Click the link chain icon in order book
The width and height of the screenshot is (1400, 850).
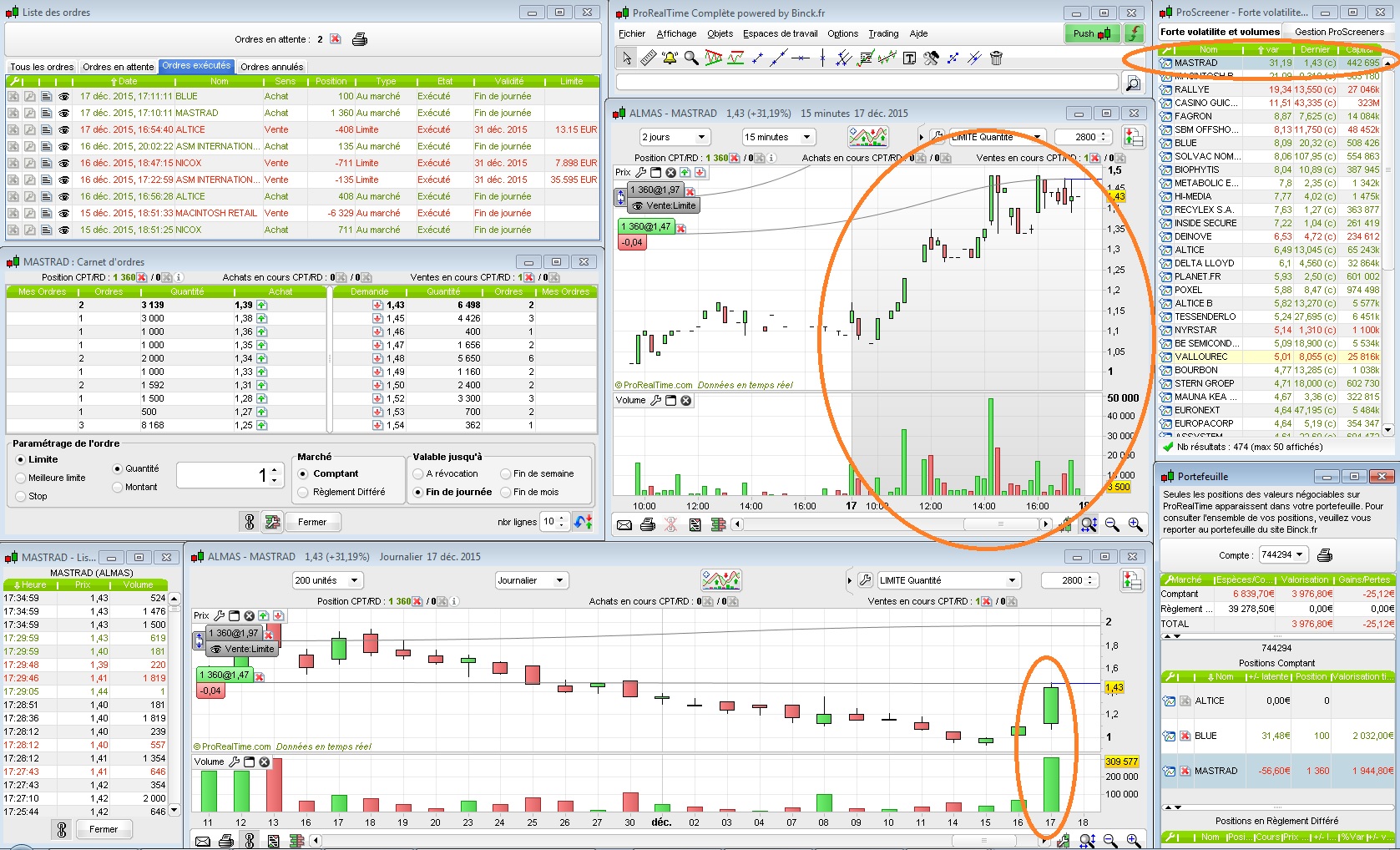(x=249, y=522)
